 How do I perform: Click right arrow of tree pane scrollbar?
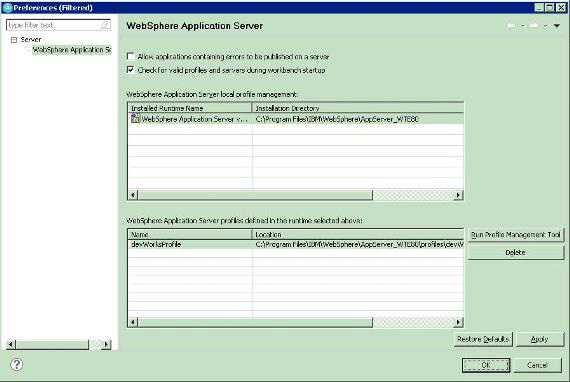107,344
